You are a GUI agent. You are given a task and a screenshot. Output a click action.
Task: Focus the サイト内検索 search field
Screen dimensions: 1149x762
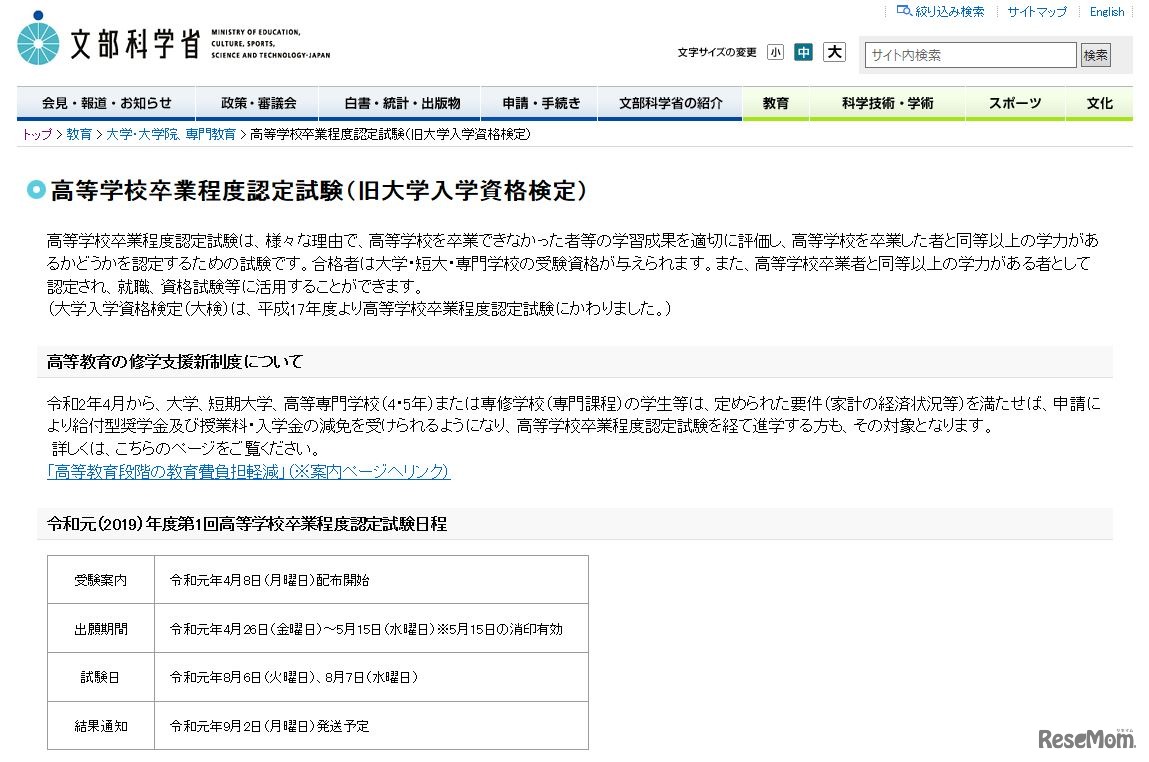tap(970, 55)
